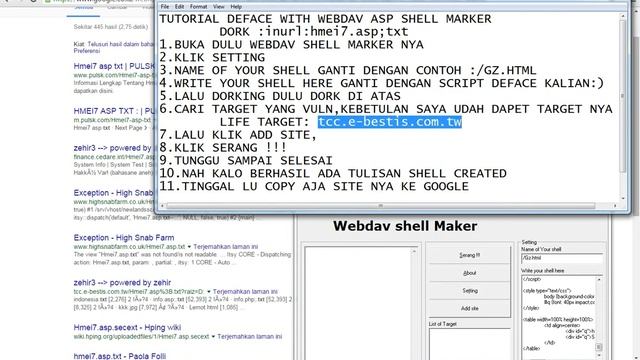Click Notepad's scroll-right arrow
640x360 pixels.
615,206
